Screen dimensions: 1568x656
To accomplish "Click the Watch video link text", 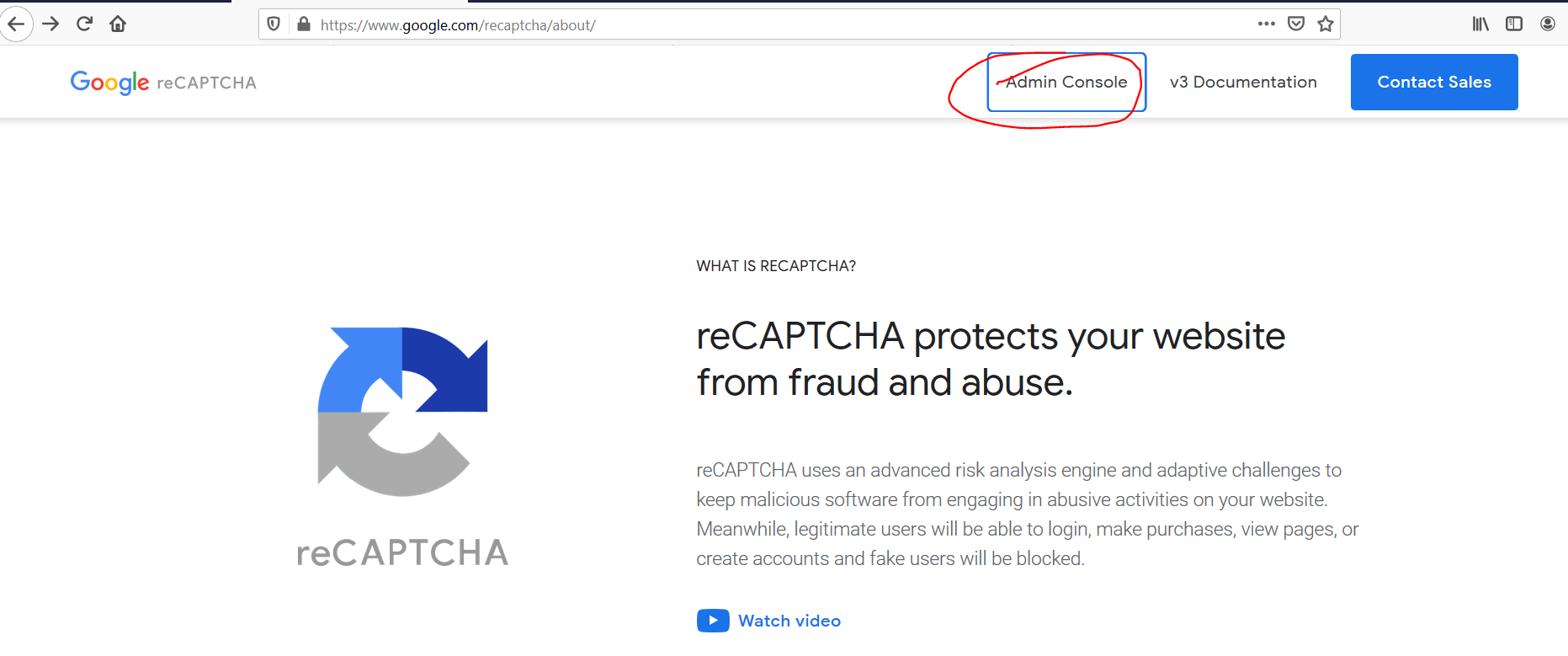I will pos(789,621).
